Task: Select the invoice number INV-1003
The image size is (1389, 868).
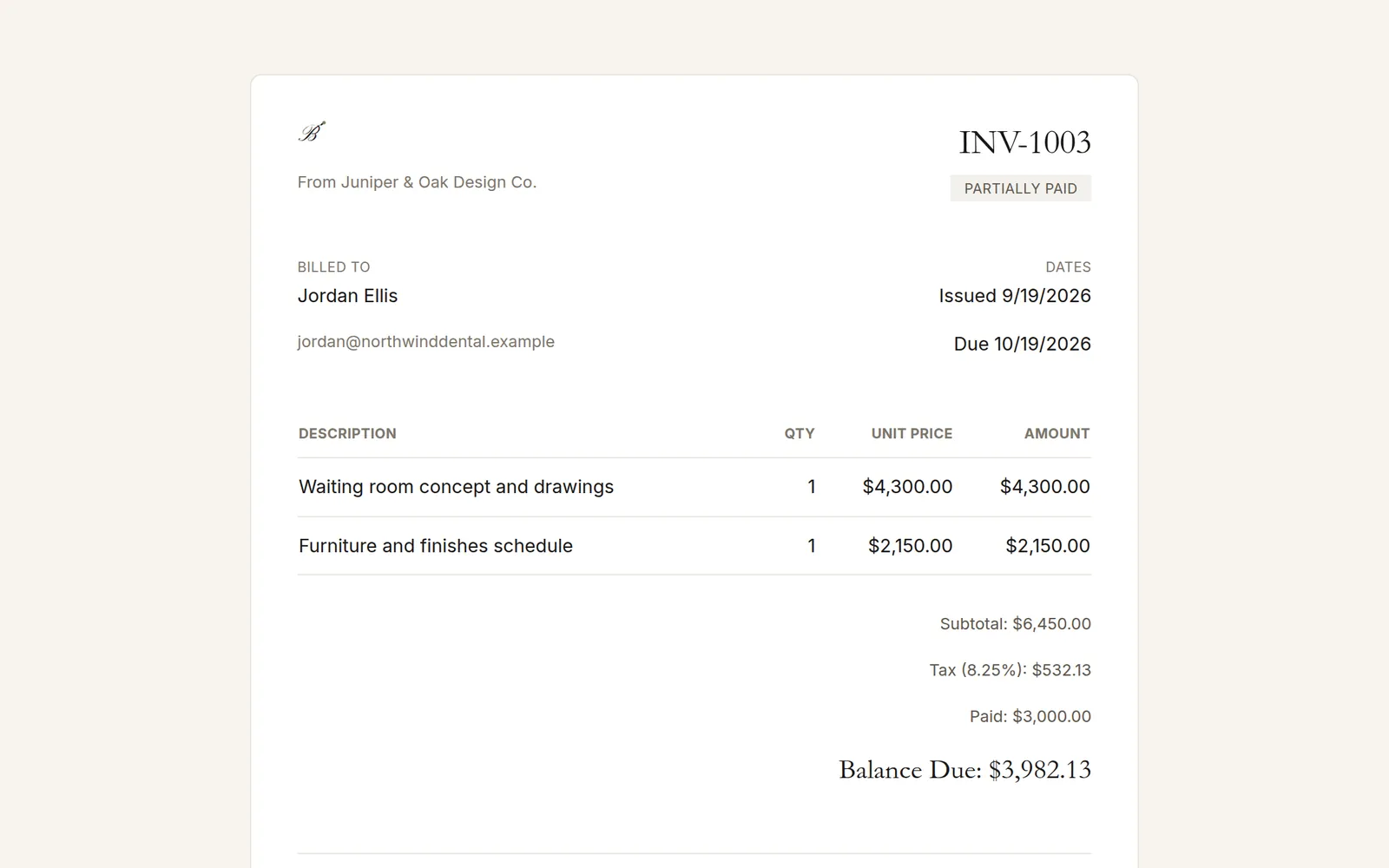Action: [x=1024, y=142]
